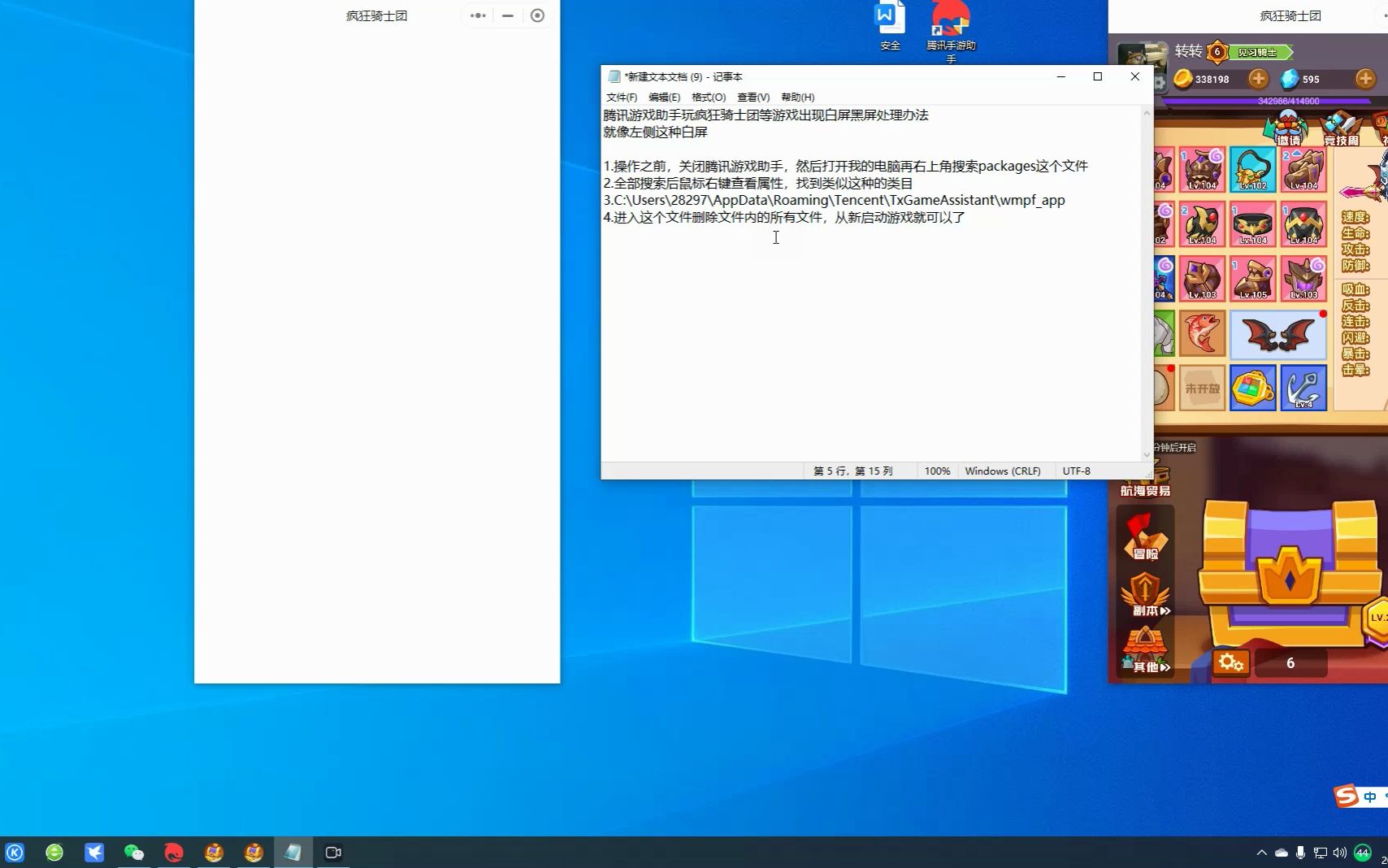This screenshot has width=1388, height=868.
Task: Toggle the Sogou input 中 language mode
Action: (1370, 796)
